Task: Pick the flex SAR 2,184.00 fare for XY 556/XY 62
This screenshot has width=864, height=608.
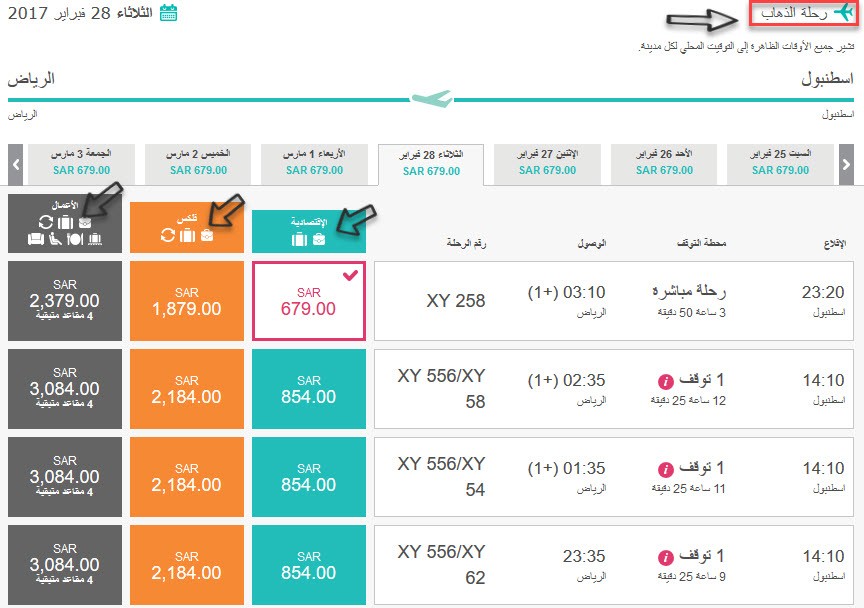Action: tap(187, 565)
